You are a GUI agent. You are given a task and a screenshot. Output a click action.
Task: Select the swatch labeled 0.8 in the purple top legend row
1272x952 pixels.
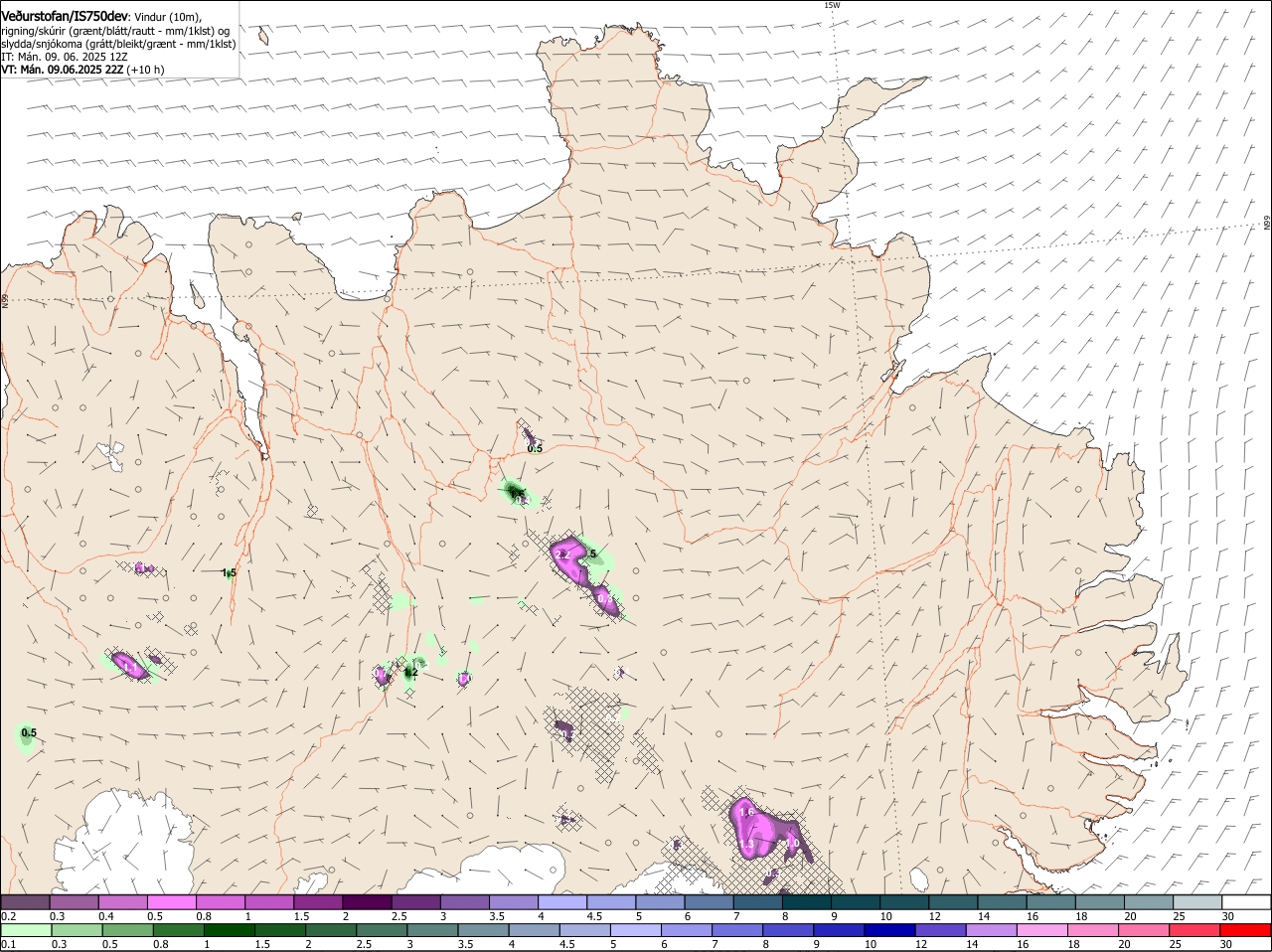220,902
